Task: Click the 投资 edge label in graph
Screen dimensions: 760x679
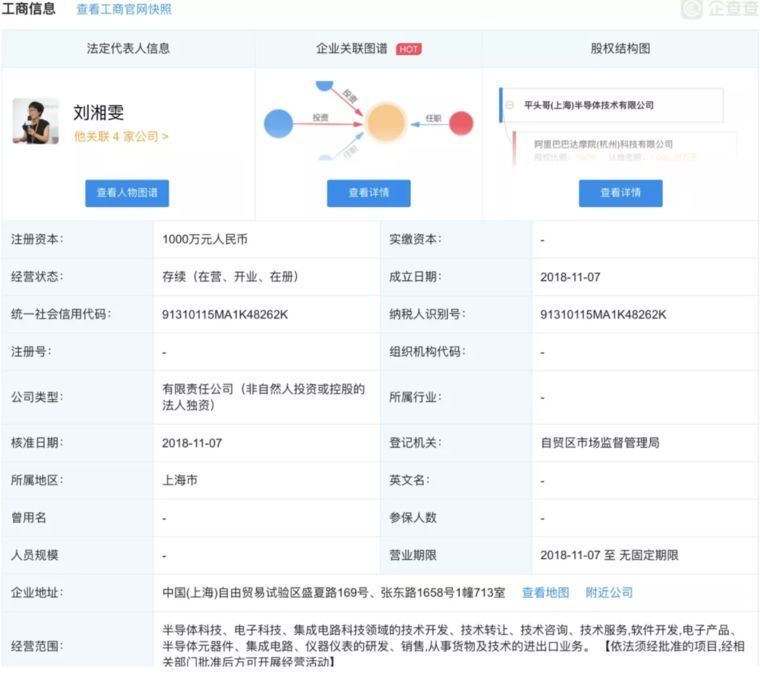Action: [x=320, y=117]
